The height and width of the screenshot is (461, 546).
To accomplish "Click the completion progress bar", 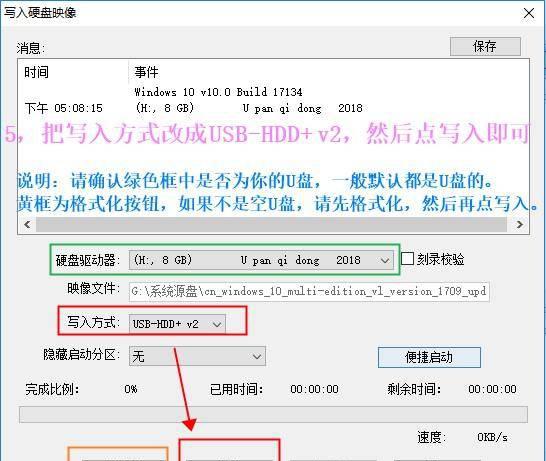I will tap(273, 414).
